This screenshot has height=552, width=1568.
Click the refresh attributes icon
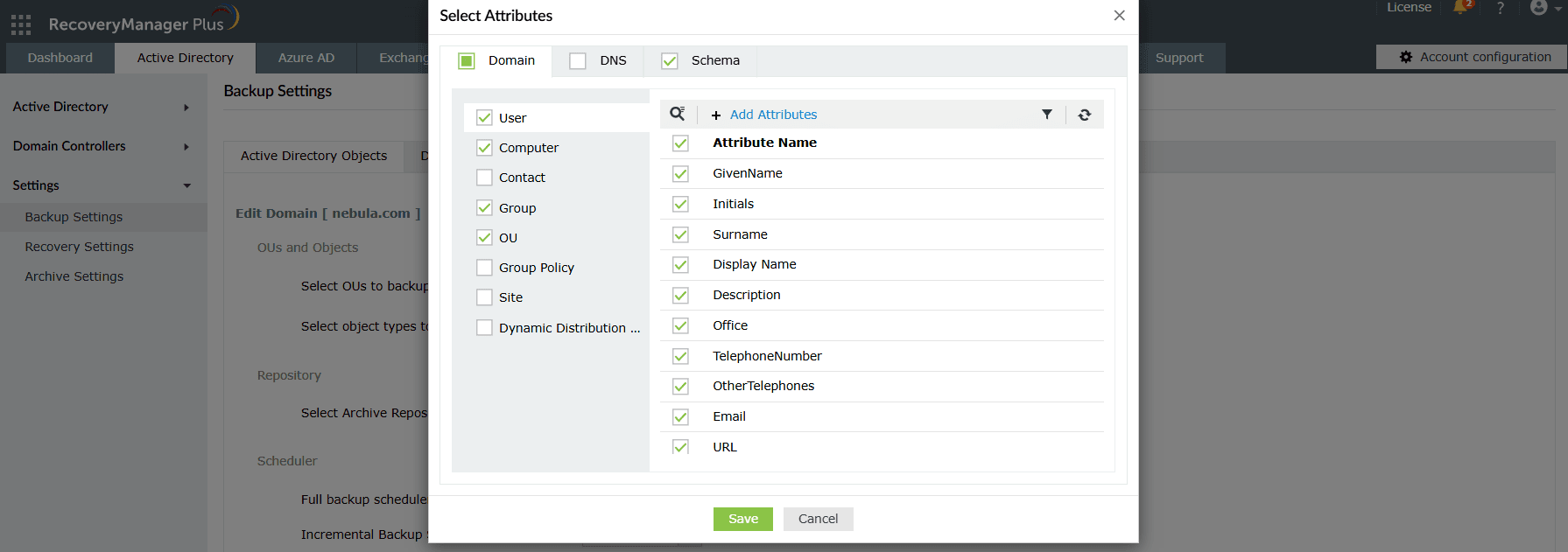(x=1084, y=115)
